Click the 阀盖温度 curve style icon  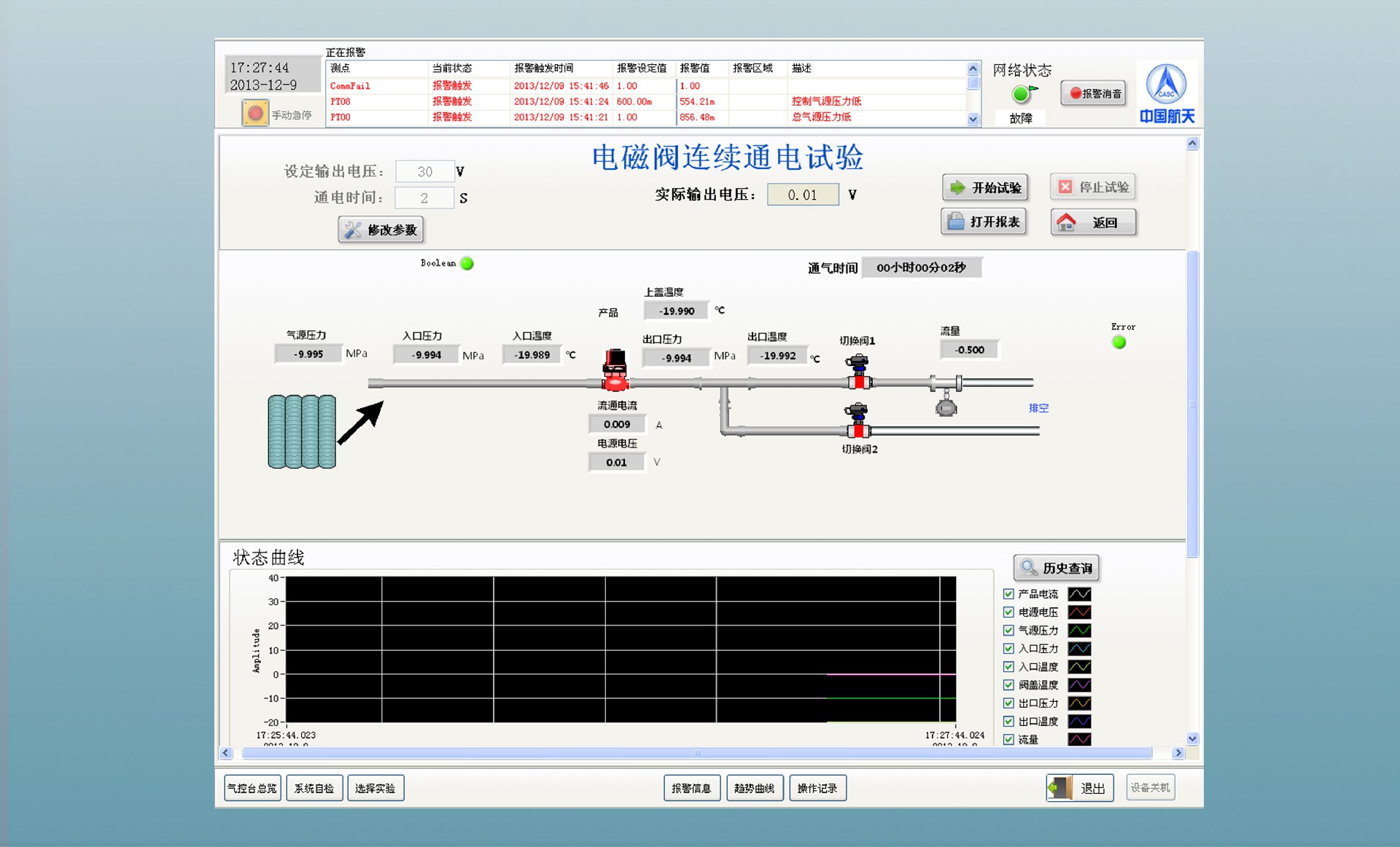click(1079, 685)
